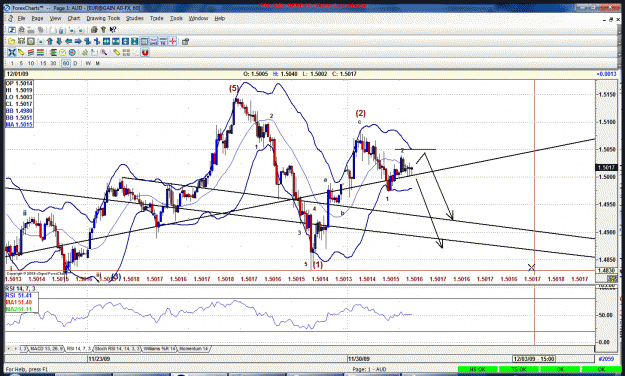Open the File menu
Screen dimensions: 625x376
click(x=21, y=18)
